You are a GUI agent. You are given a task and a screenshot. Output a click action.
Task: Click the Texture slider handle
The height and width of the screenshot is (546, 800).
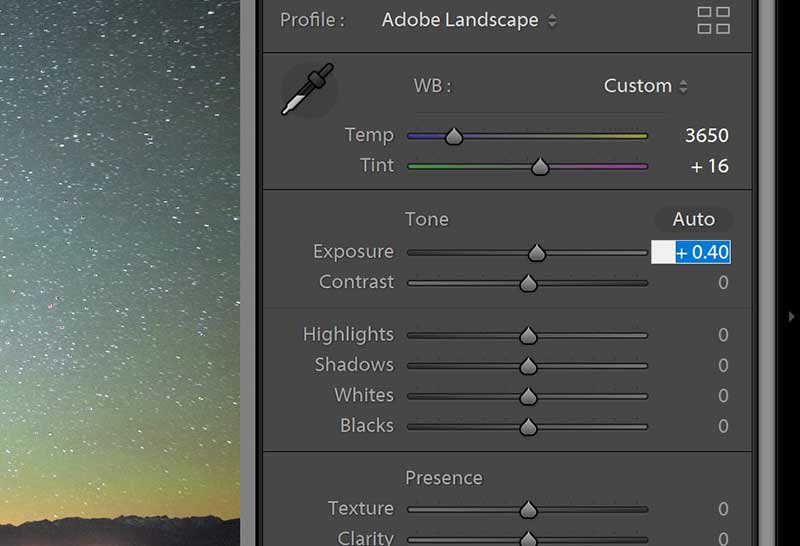tap(528, 509)
